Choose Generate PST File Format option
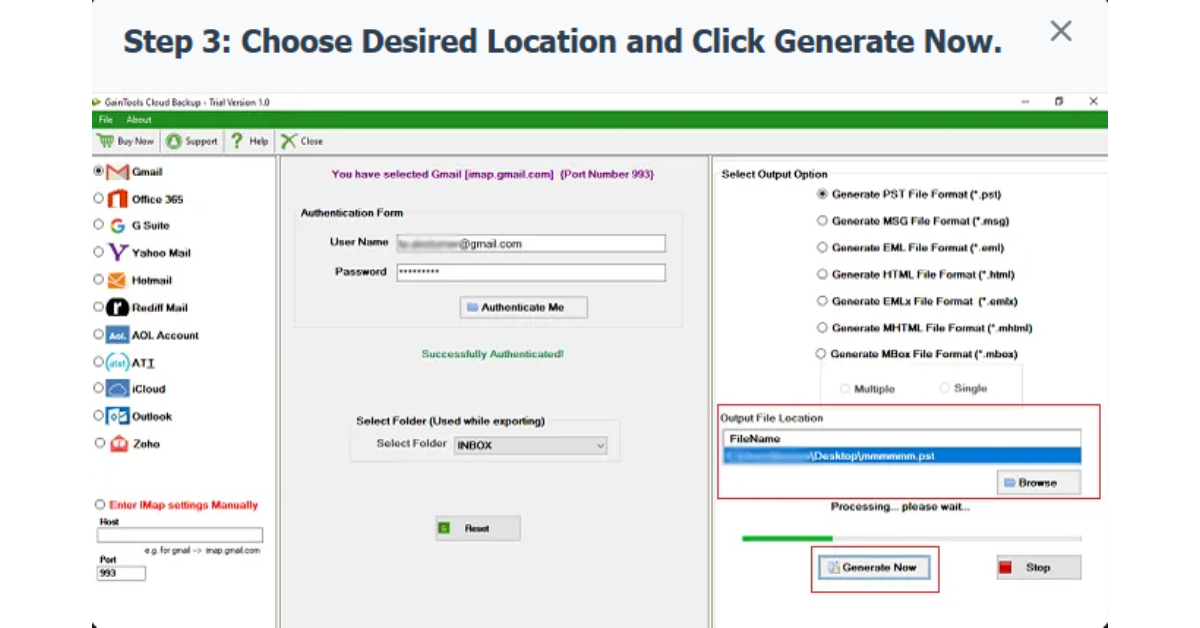This screenshot has width=1200, height=628. coord(822,194)
